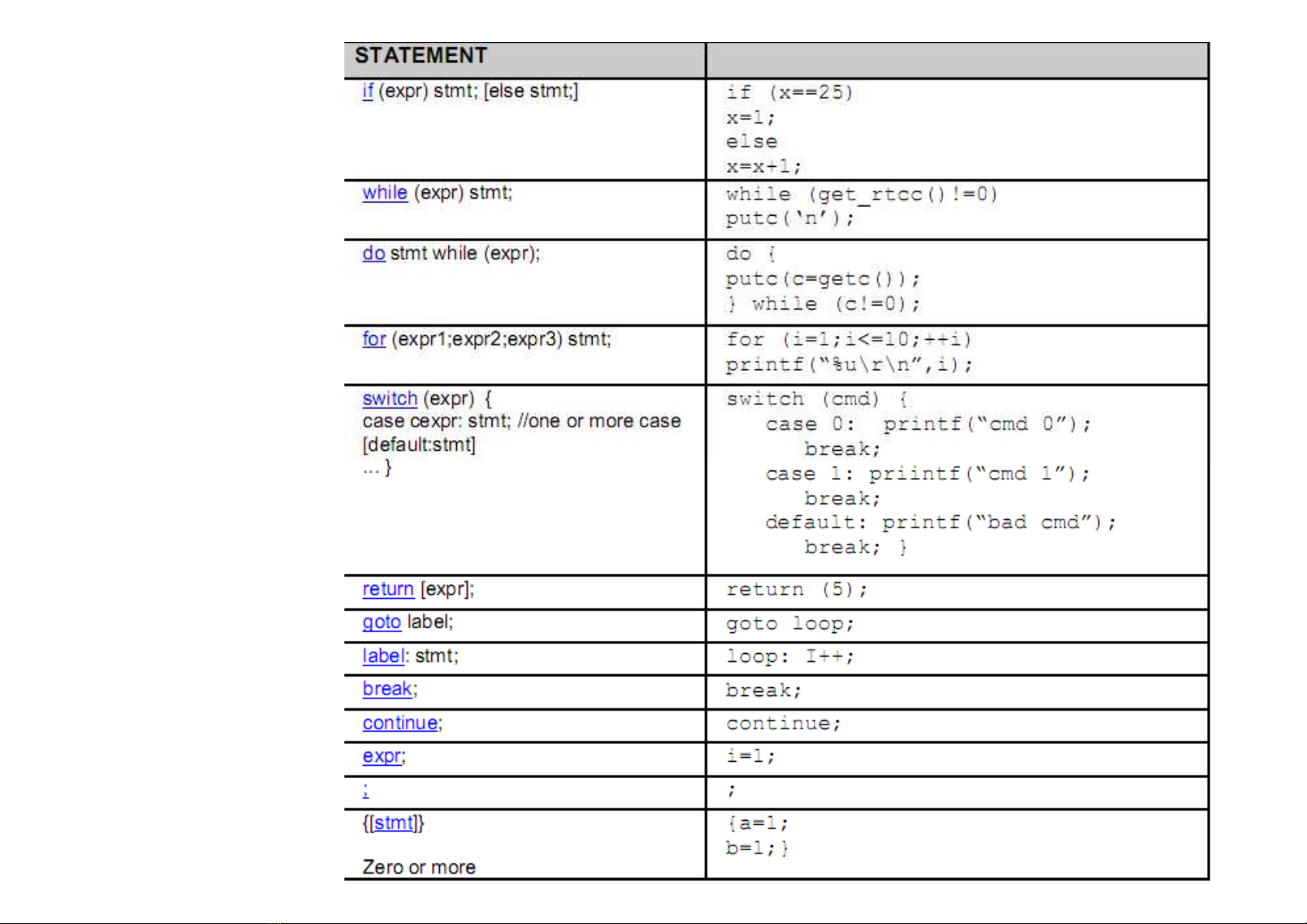Open the 'if' statement link

(368, 92)
